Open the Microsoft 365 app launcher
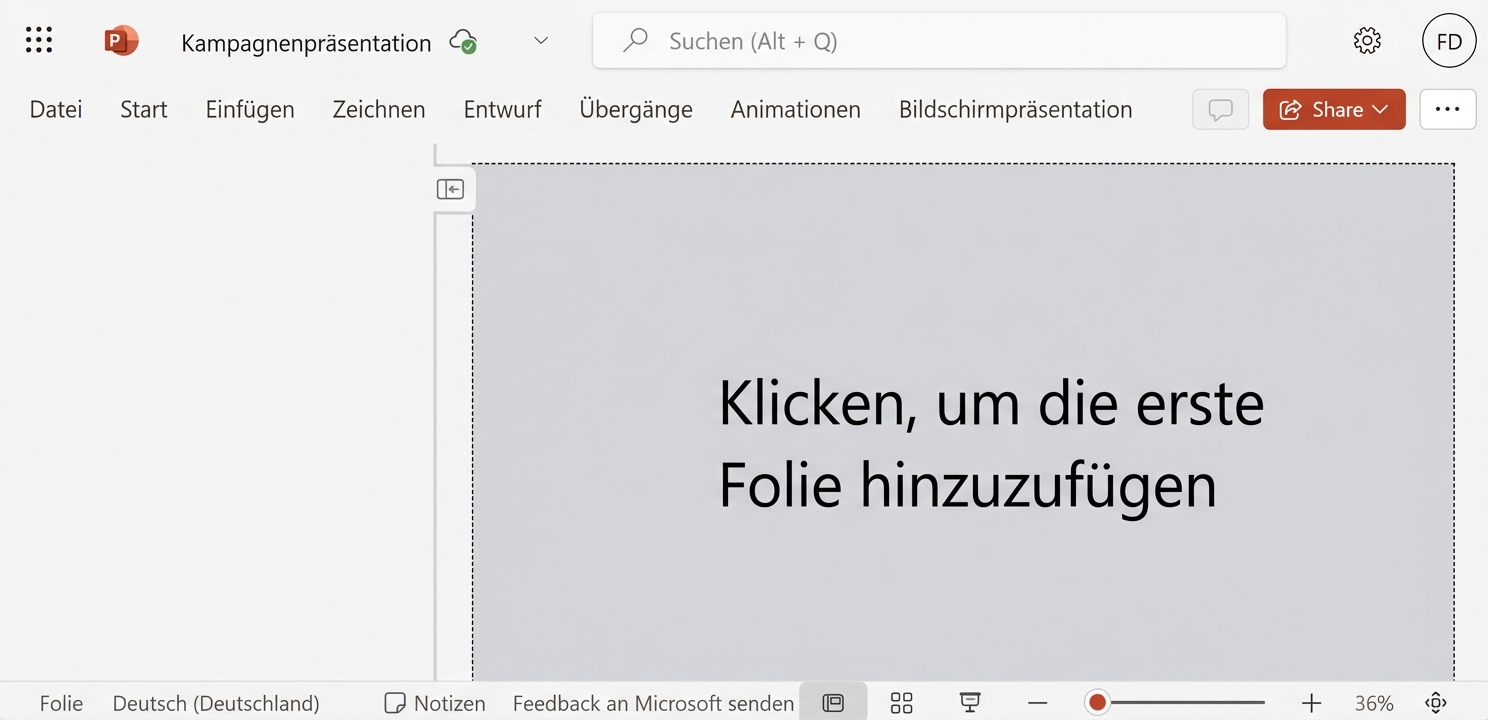 (x=38, y=40)
